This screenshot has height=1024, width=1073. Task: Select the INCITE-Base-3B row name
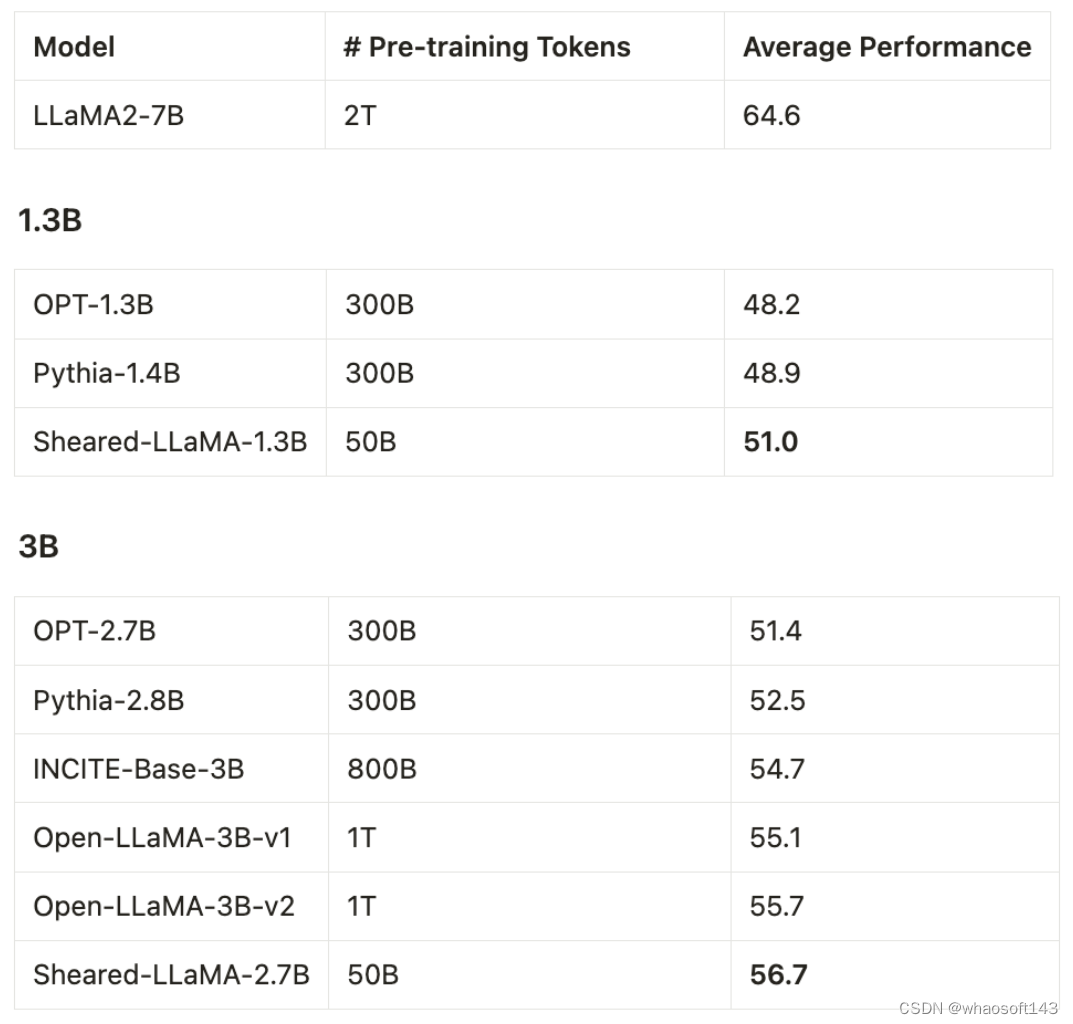138,769
